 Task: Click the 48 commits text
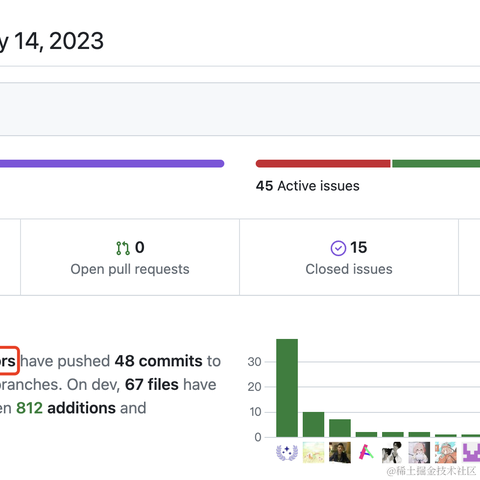159,361
